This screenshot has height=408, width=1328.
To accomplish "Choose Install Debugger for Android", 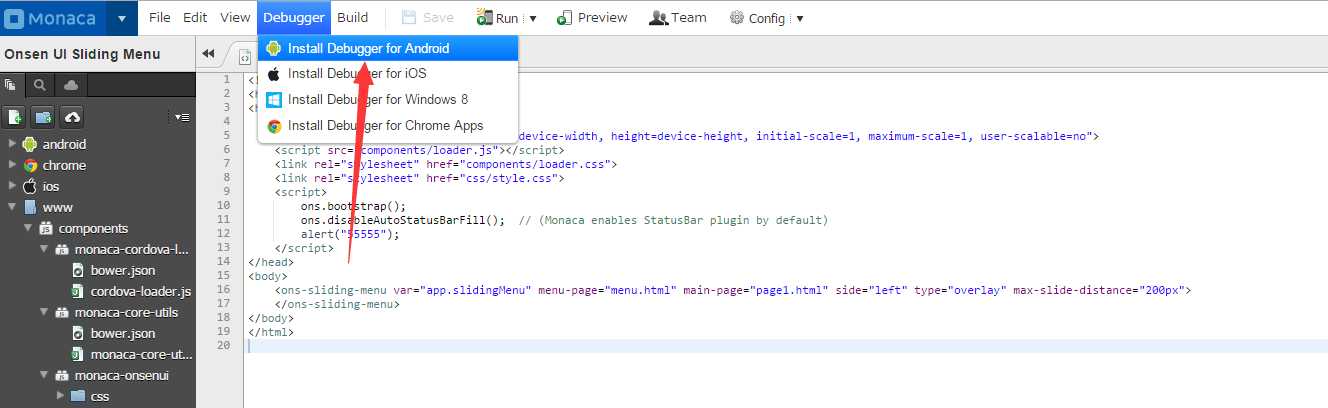I will pos(388,48).
